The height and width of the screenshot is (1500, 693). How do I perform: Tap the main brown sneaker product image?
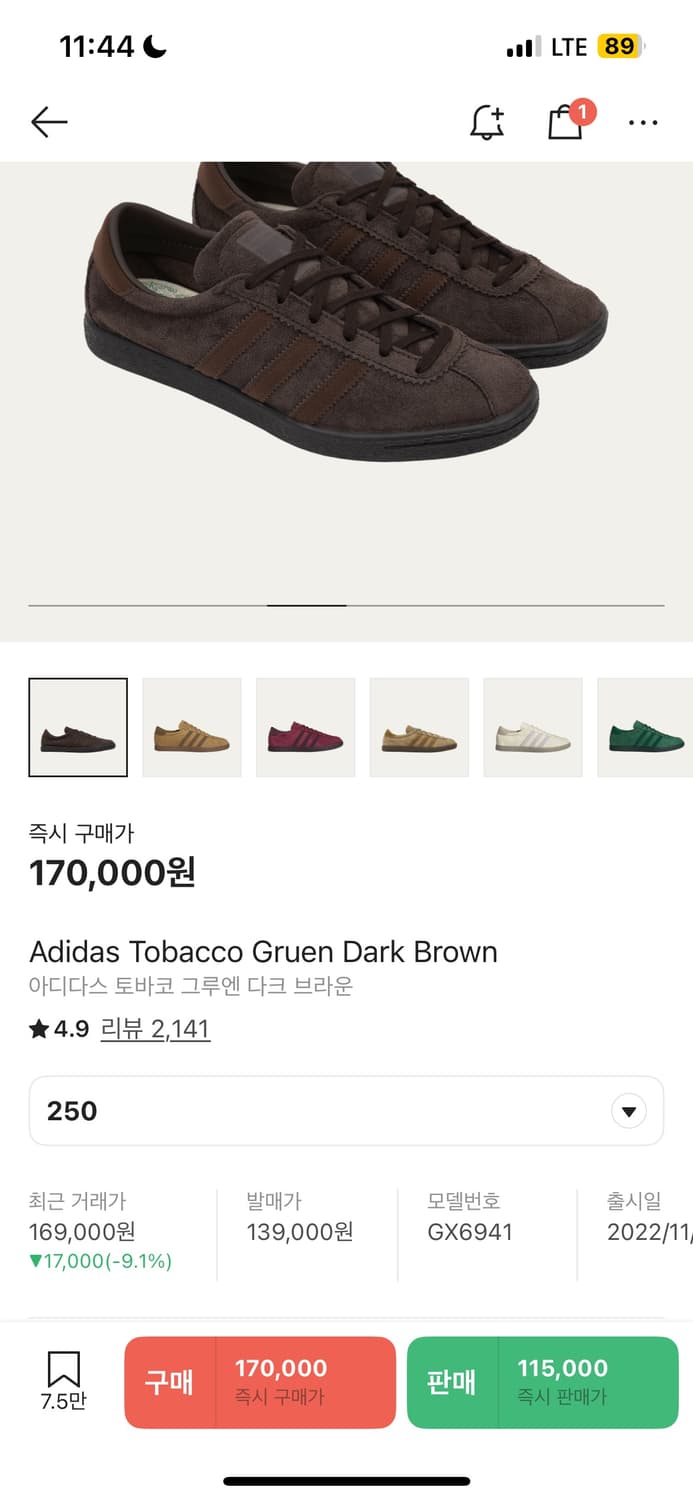(x=346, y=320)
